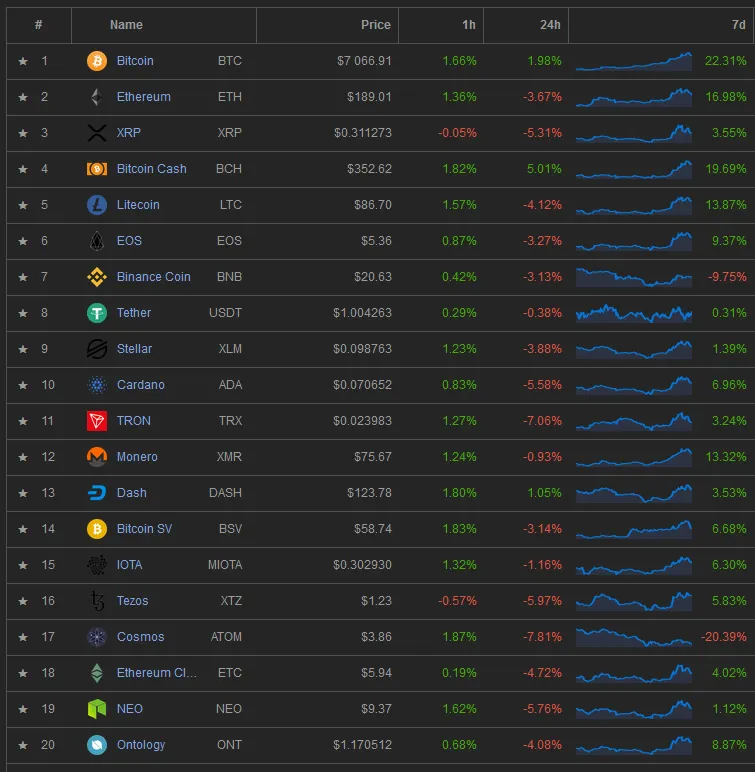The width and height of the screenshot is (755, 772).
Task: Click the NEO price $9.37
Action: 376,709
